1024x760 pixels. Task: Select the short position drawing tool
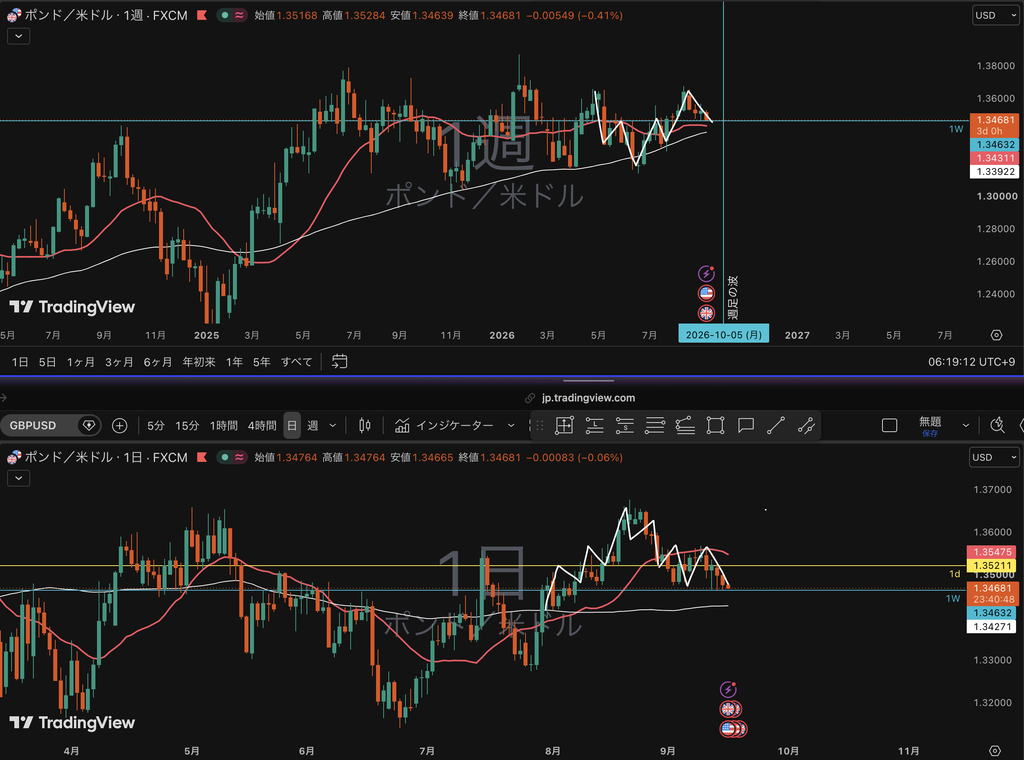(x=625, y=426)
